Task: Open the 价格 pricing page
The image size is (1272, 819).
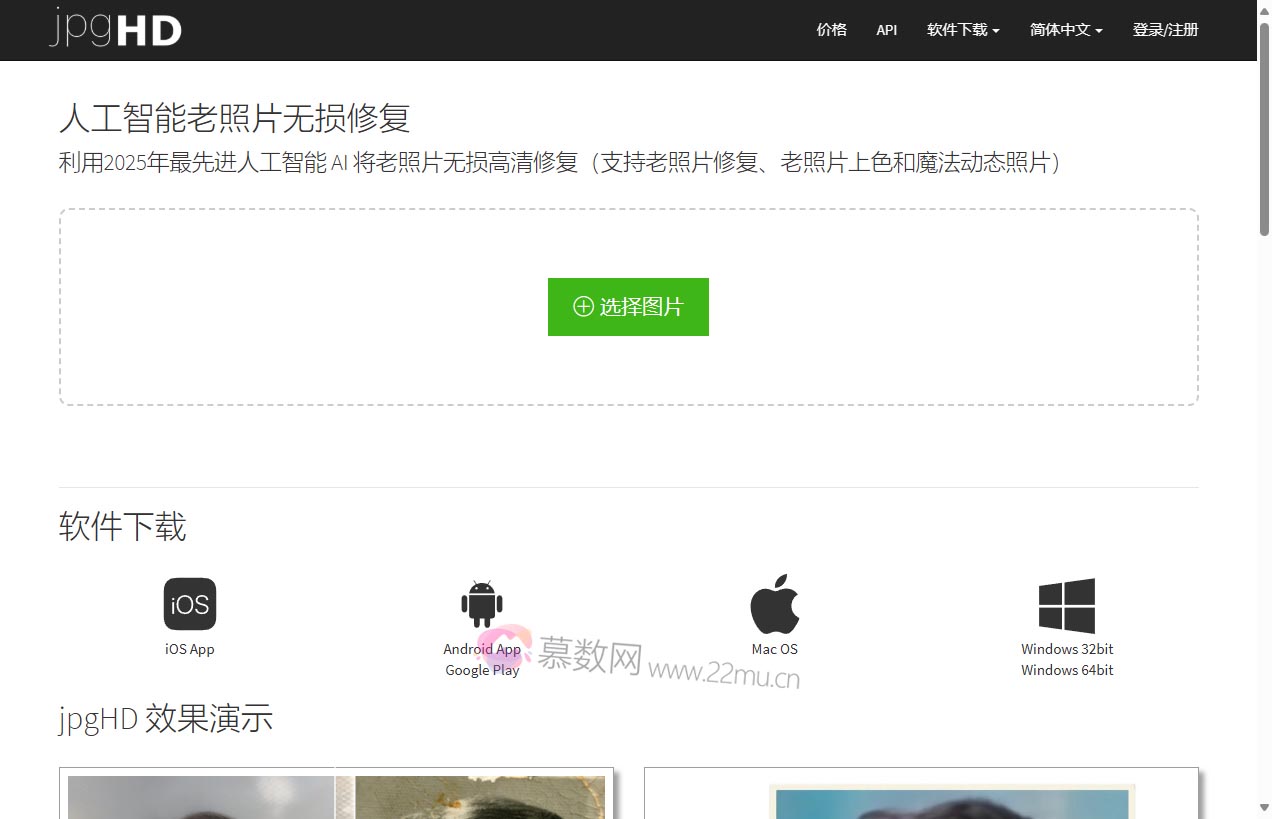Action: coord(831,30)
